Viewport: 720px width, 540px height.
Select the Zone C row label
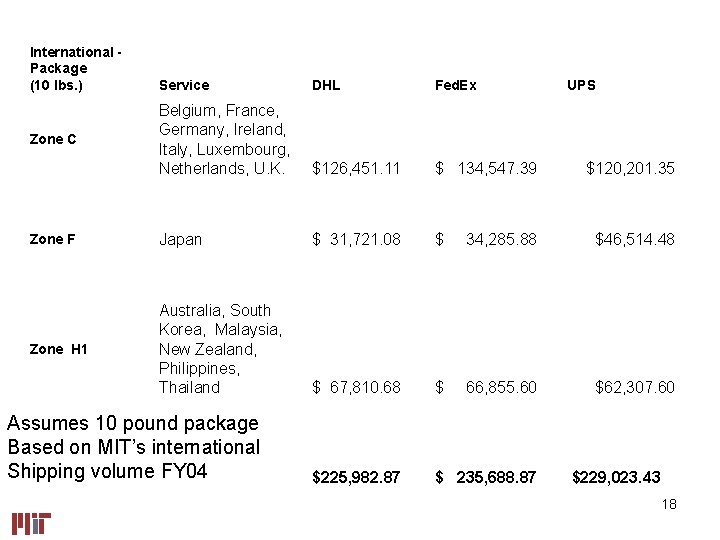(53, 139)
